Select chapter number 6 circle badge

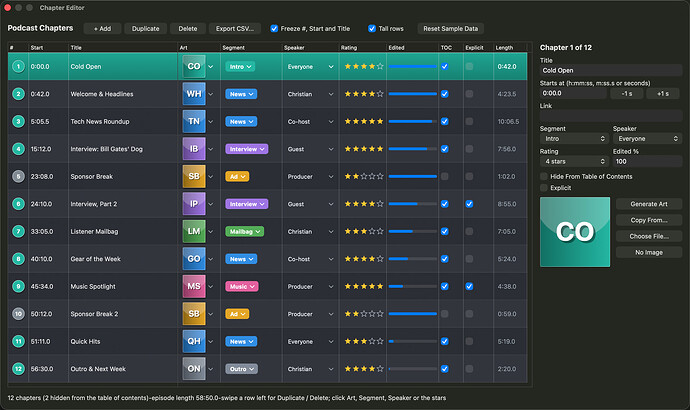pyautogui.click(x=18, y=204)
